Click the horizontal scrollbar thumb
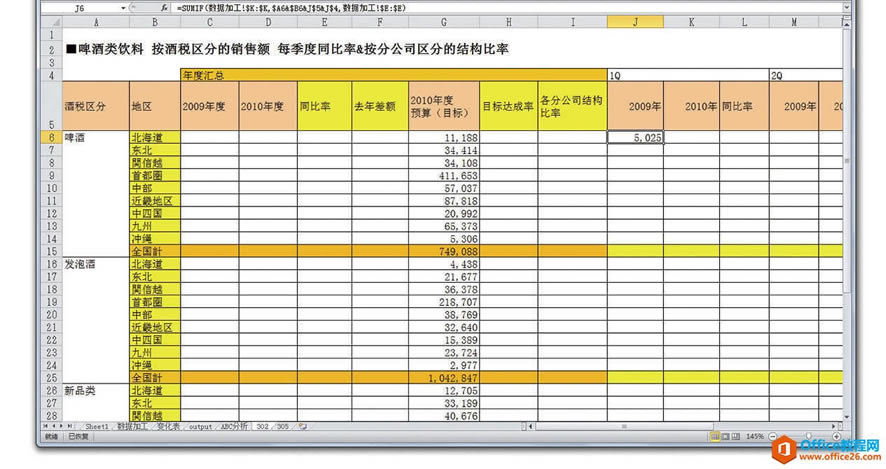This screenshot has height=469, width=886. (624, 427)
